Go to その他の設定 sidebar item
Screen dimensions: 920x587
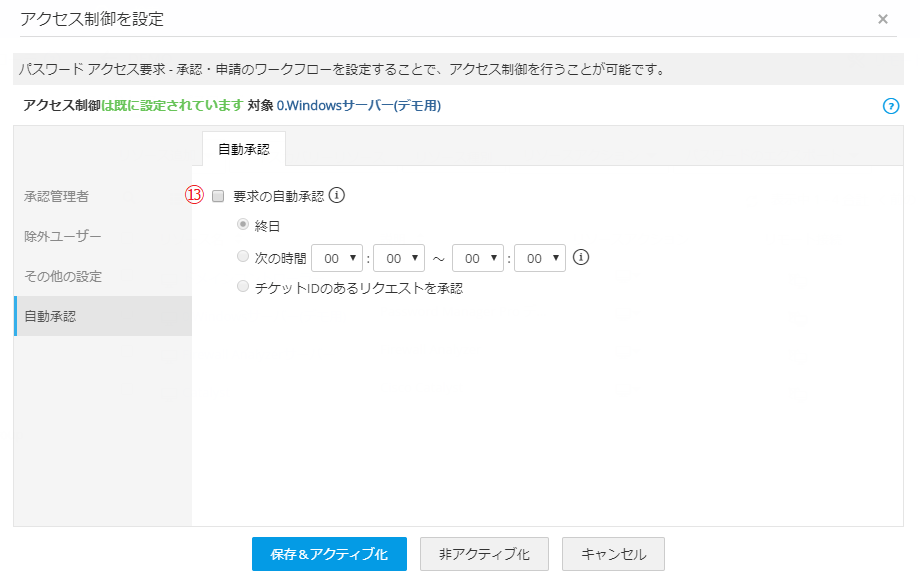point(63,276)
